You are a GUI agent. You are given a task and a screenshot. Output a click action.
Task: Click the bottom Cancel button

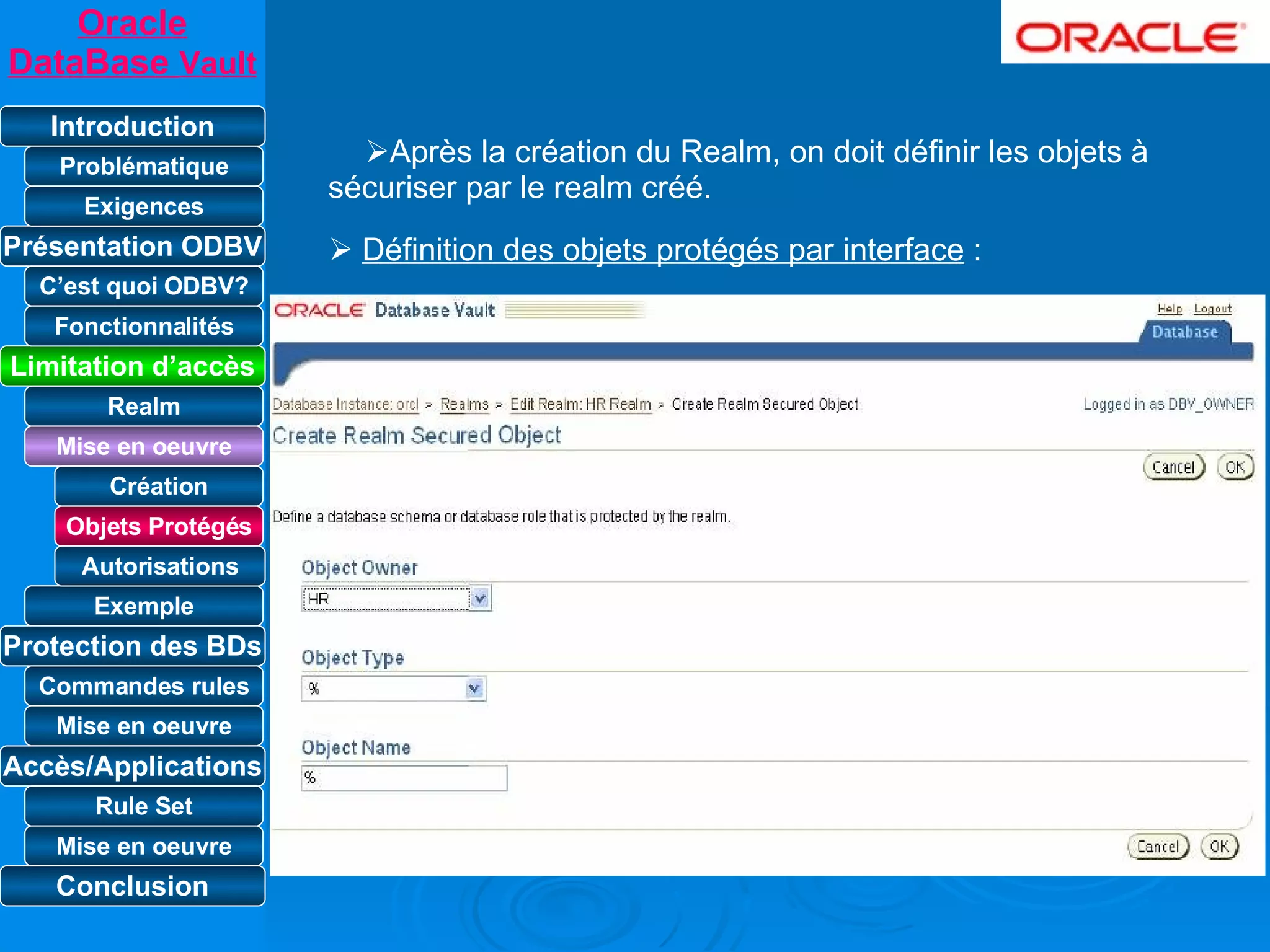pyautogui.click(x=1158, y=846)
